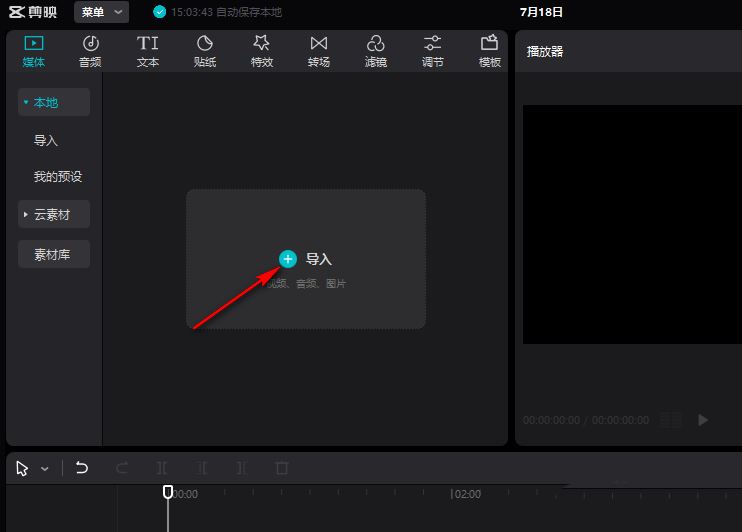Select the pointer selection tool
742x532 pixels.
click(22, 469)
